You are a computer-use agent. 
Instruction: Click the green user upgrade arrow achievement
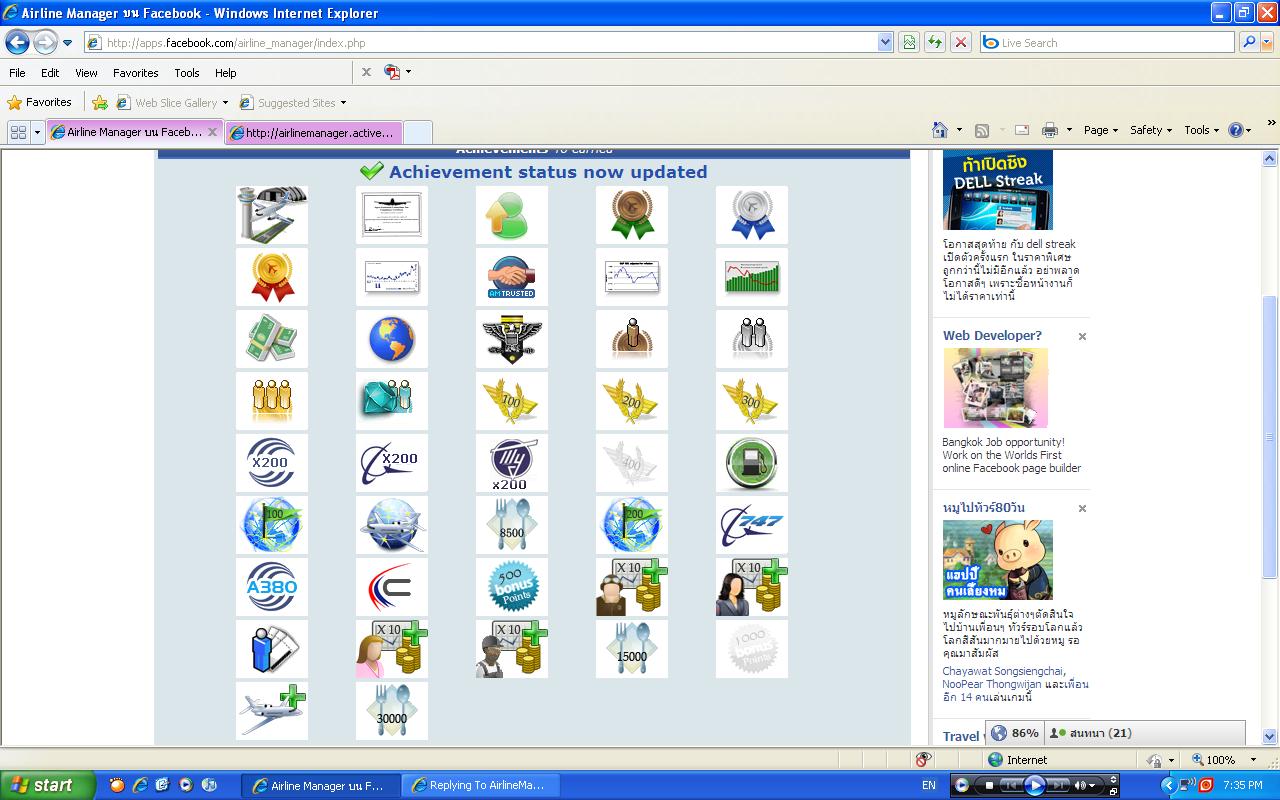(x=512, y=215)
